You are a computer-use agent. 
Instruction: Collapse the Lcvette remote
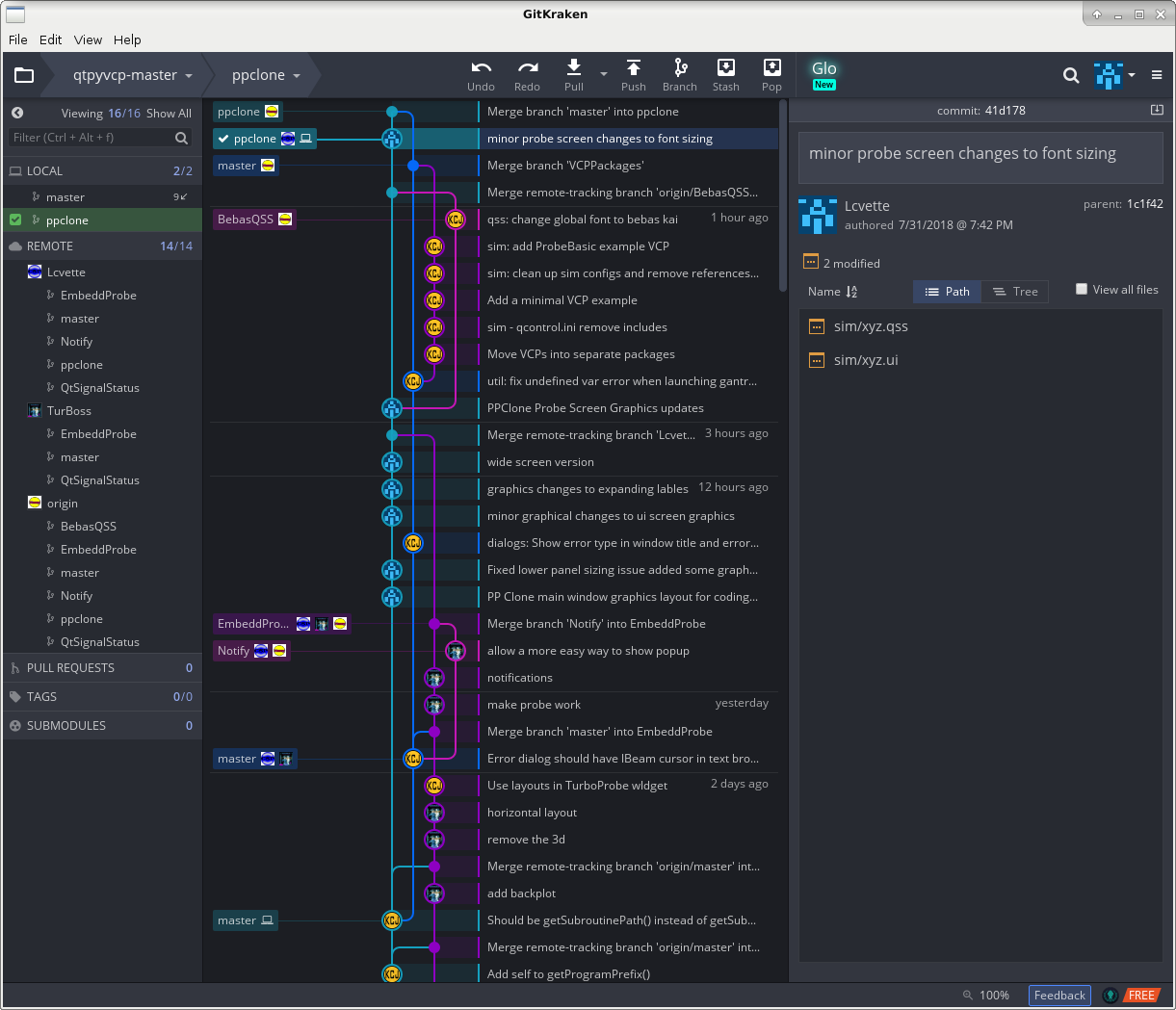(x=65, y=272)
